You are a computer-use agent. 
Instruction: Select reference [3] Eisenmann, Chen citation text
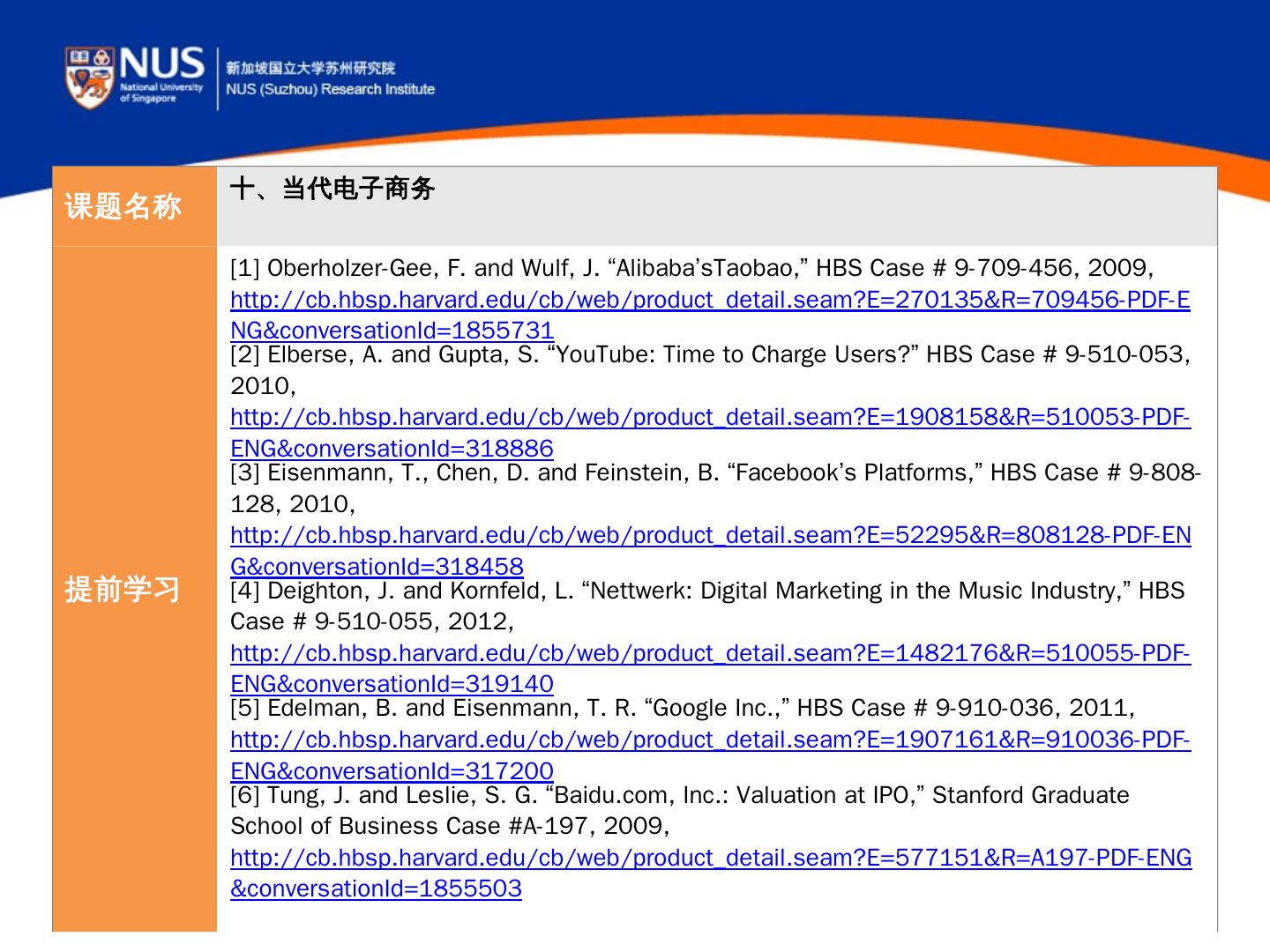[x=715, y=487]
